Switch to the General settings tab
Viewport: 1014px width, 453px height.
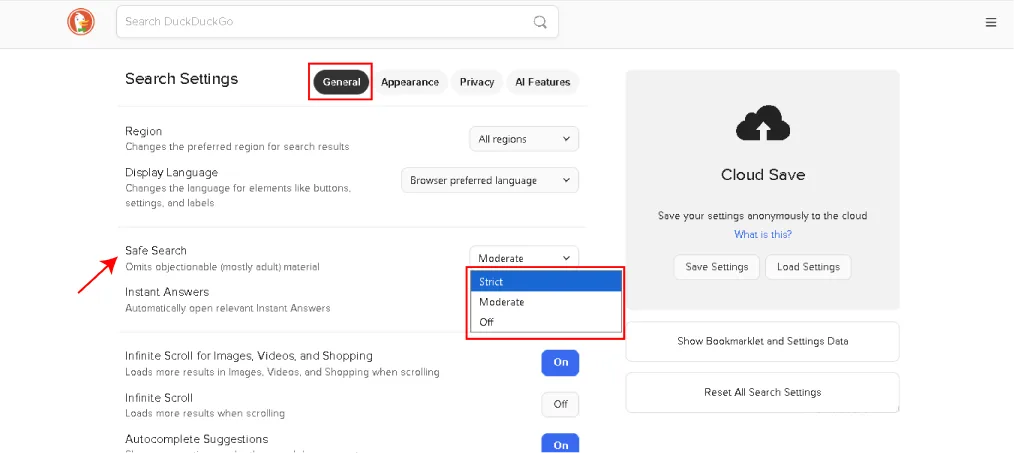click(x=341, y=82)
